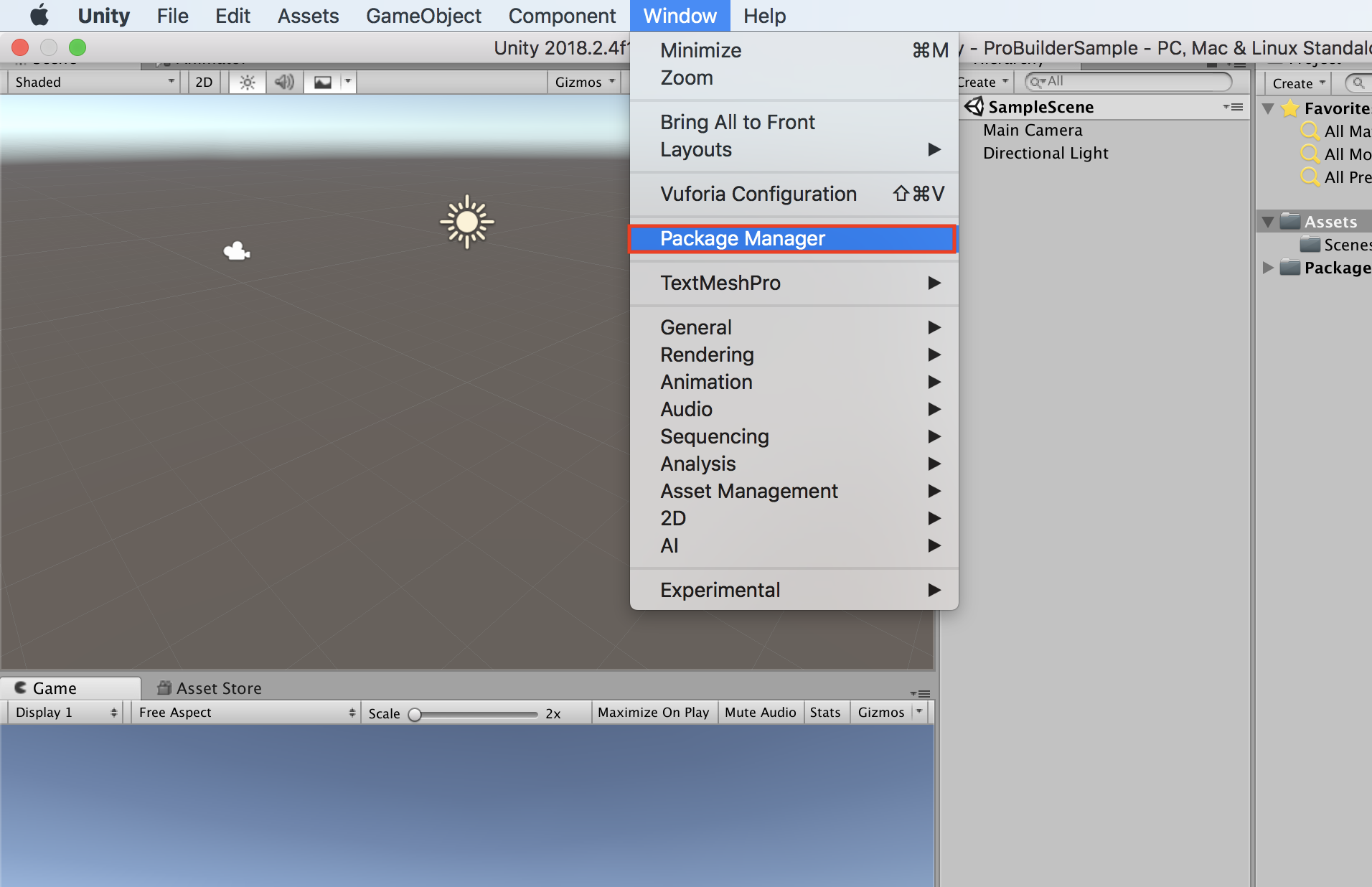Click the SampleScene Unity logo icon
1372x887 pixels.
pyautogui.click(x=974, y=107)
